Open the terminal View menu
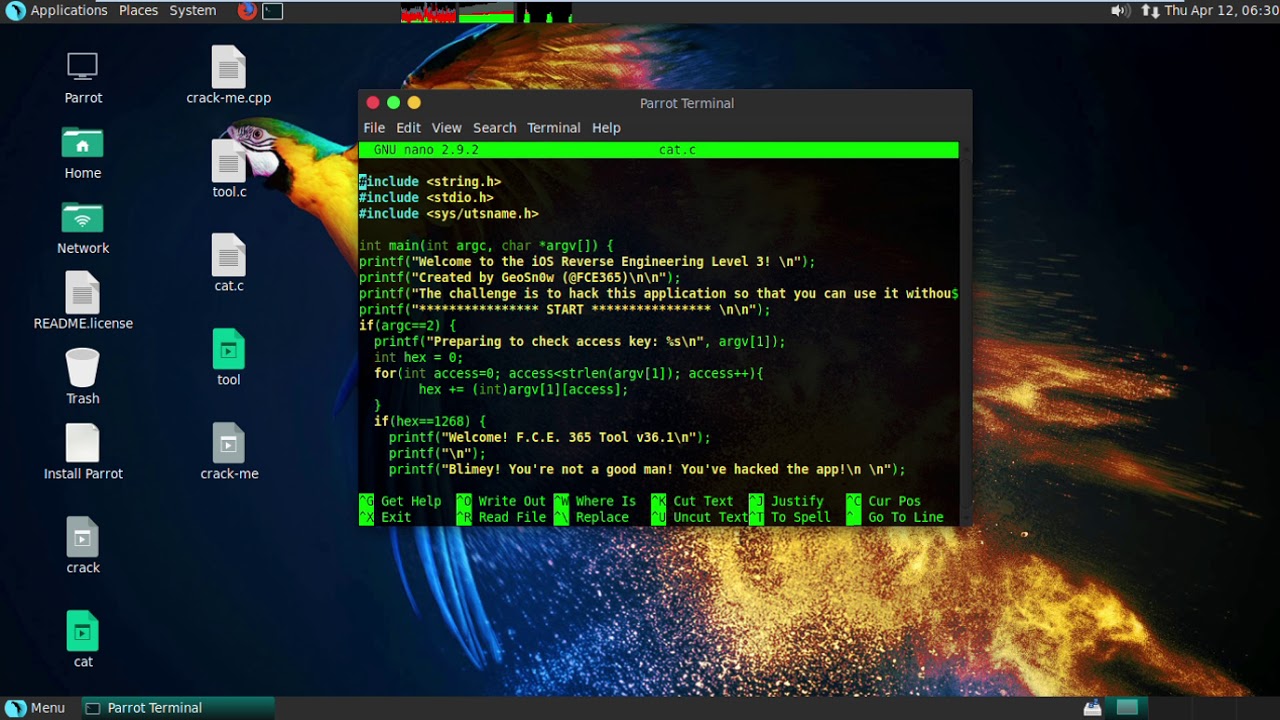The height and width of the screenshot is (720, 1280). (x=446, y=128)
